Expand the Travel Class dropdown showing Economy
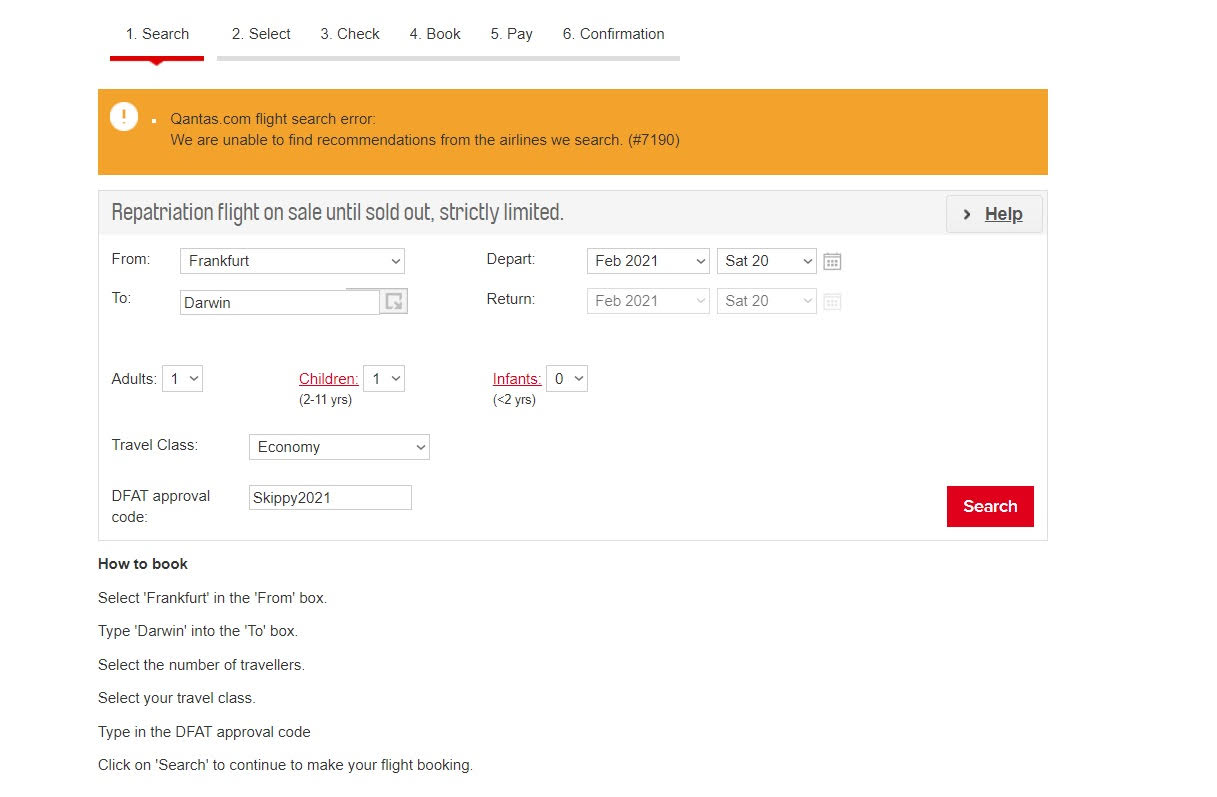Screen dimensions: 1217x797 tap(339, 447)
